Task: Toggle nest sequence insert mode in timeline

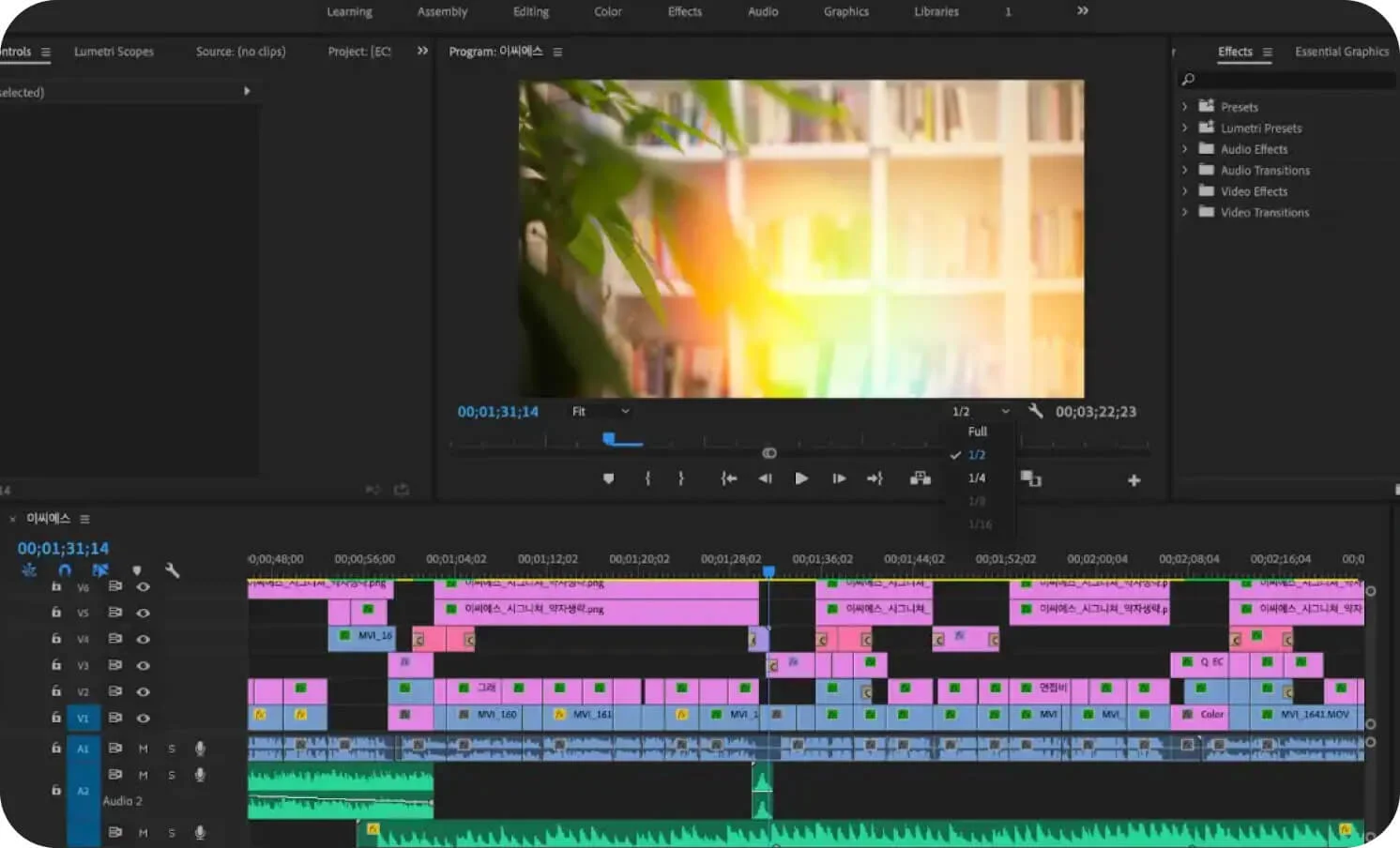Action: pyautogui.click(x=29, y=569)
